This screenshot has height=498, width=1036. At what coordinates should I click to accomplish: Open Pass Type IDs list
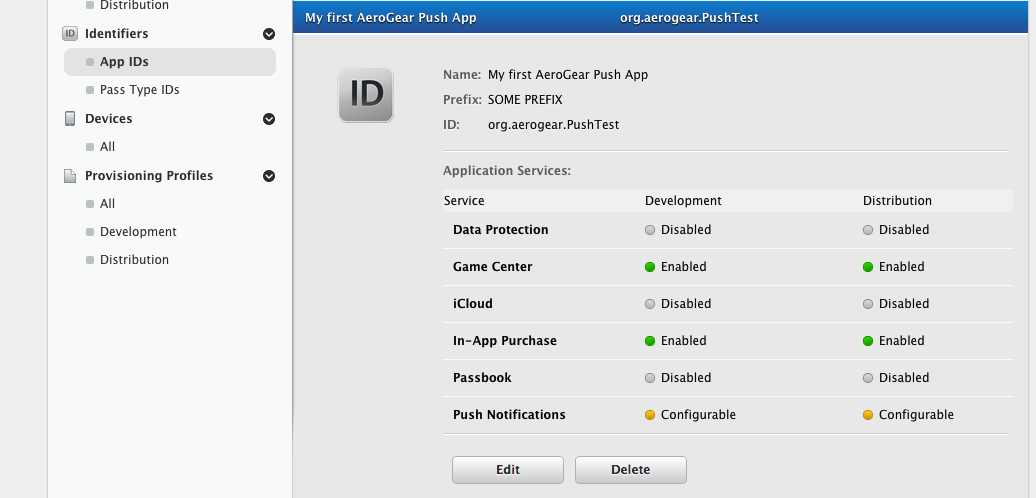(x=139, y=90)
